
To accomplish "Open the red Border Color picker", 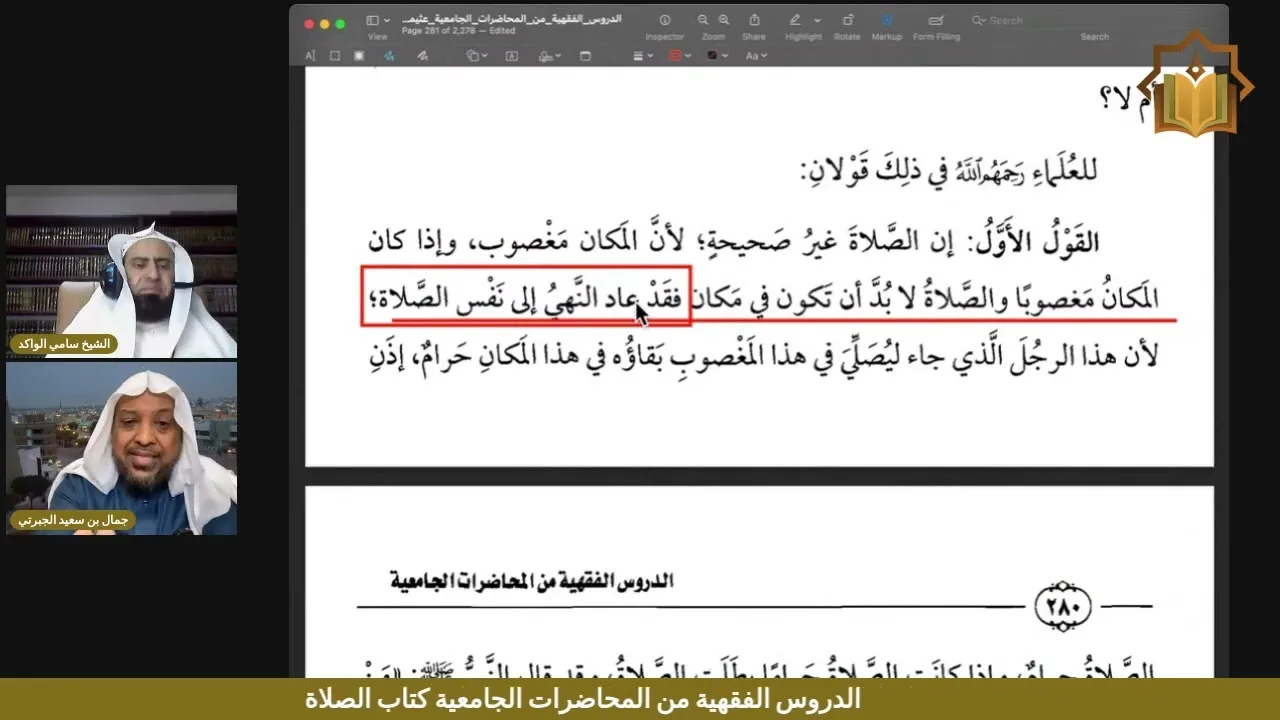I will 681,56.
